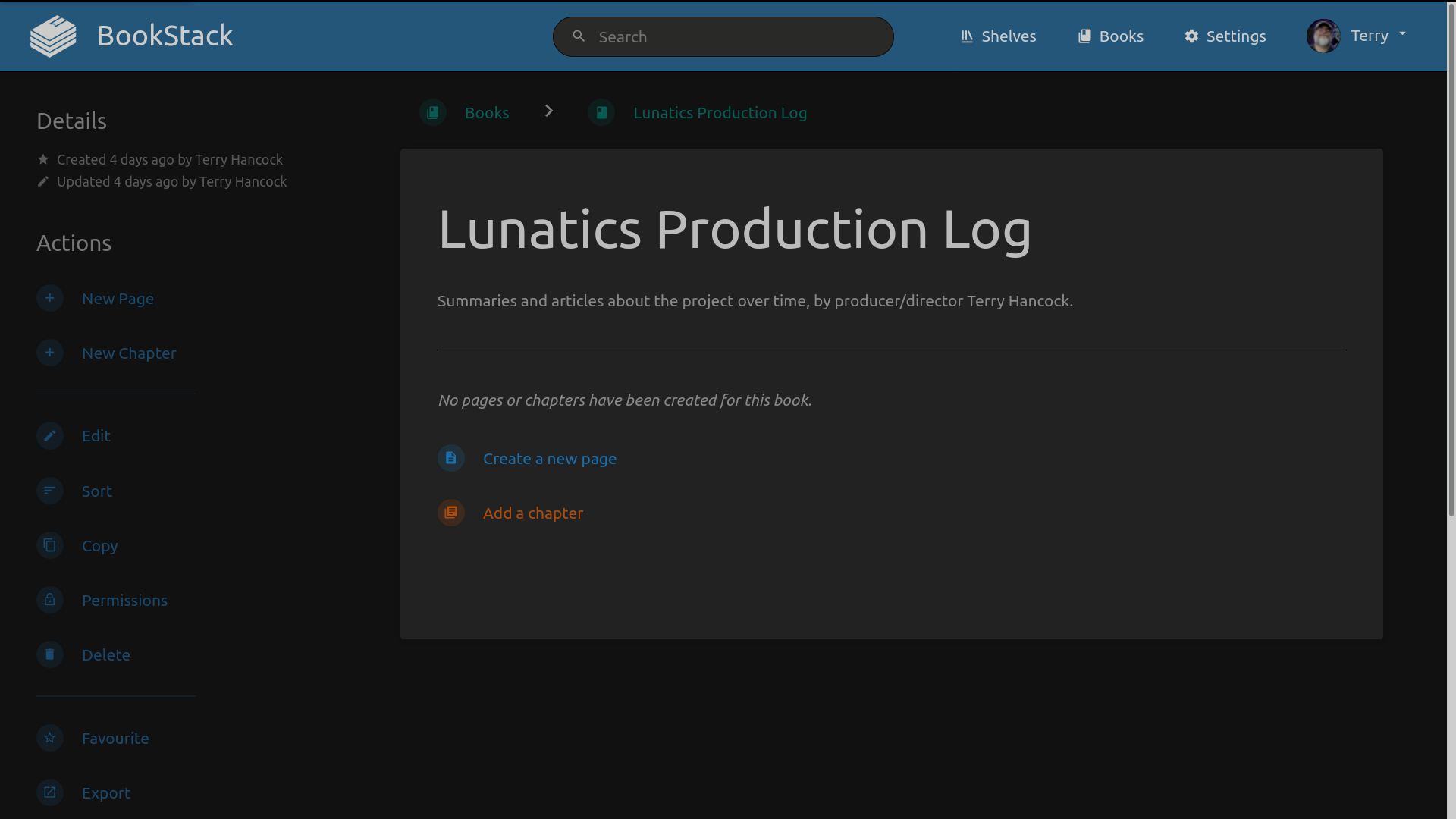
Task: Click the Copy action icon
Action: click(x=50, y=545)
